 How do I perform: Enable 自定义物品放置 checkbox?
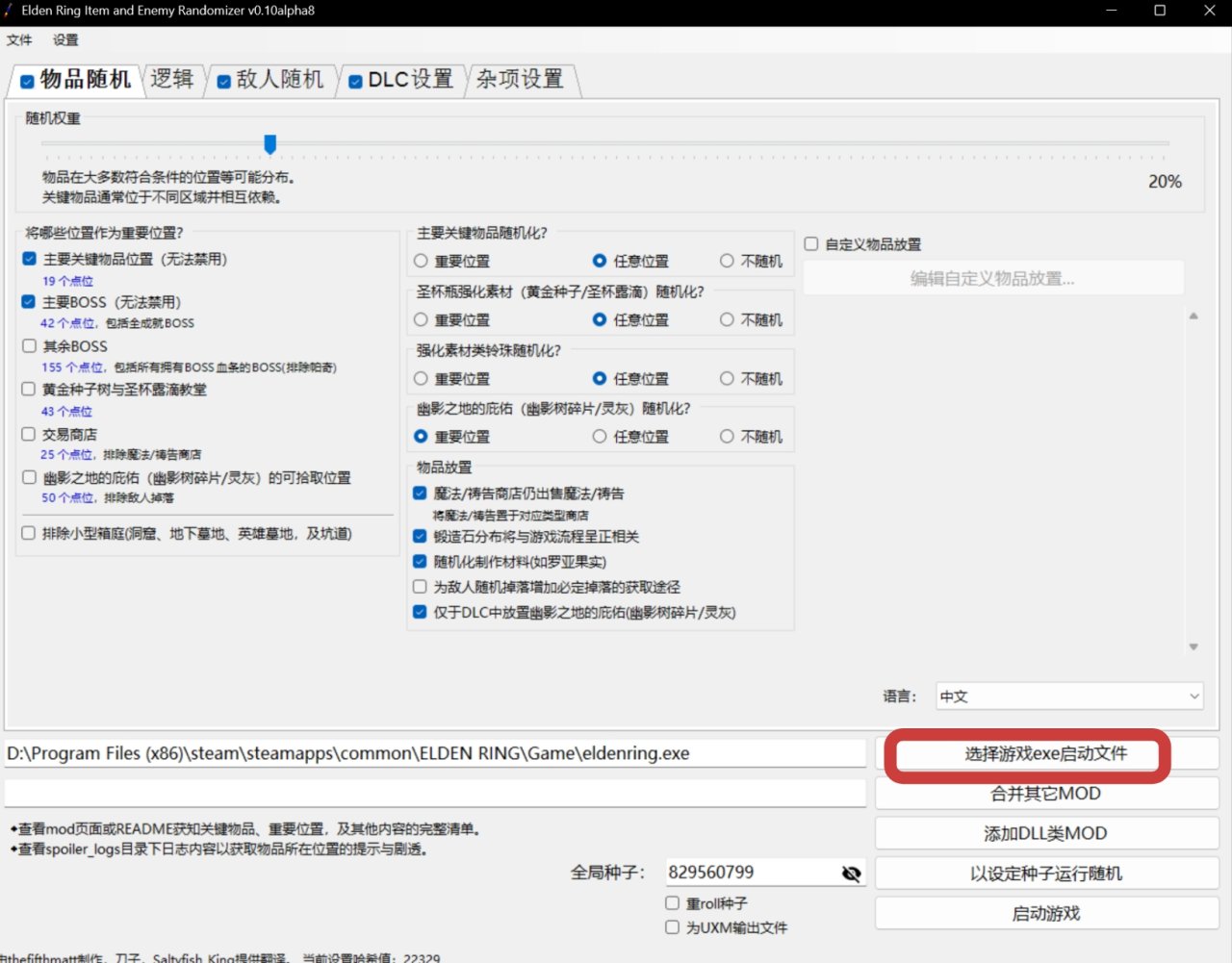[811, 244]
